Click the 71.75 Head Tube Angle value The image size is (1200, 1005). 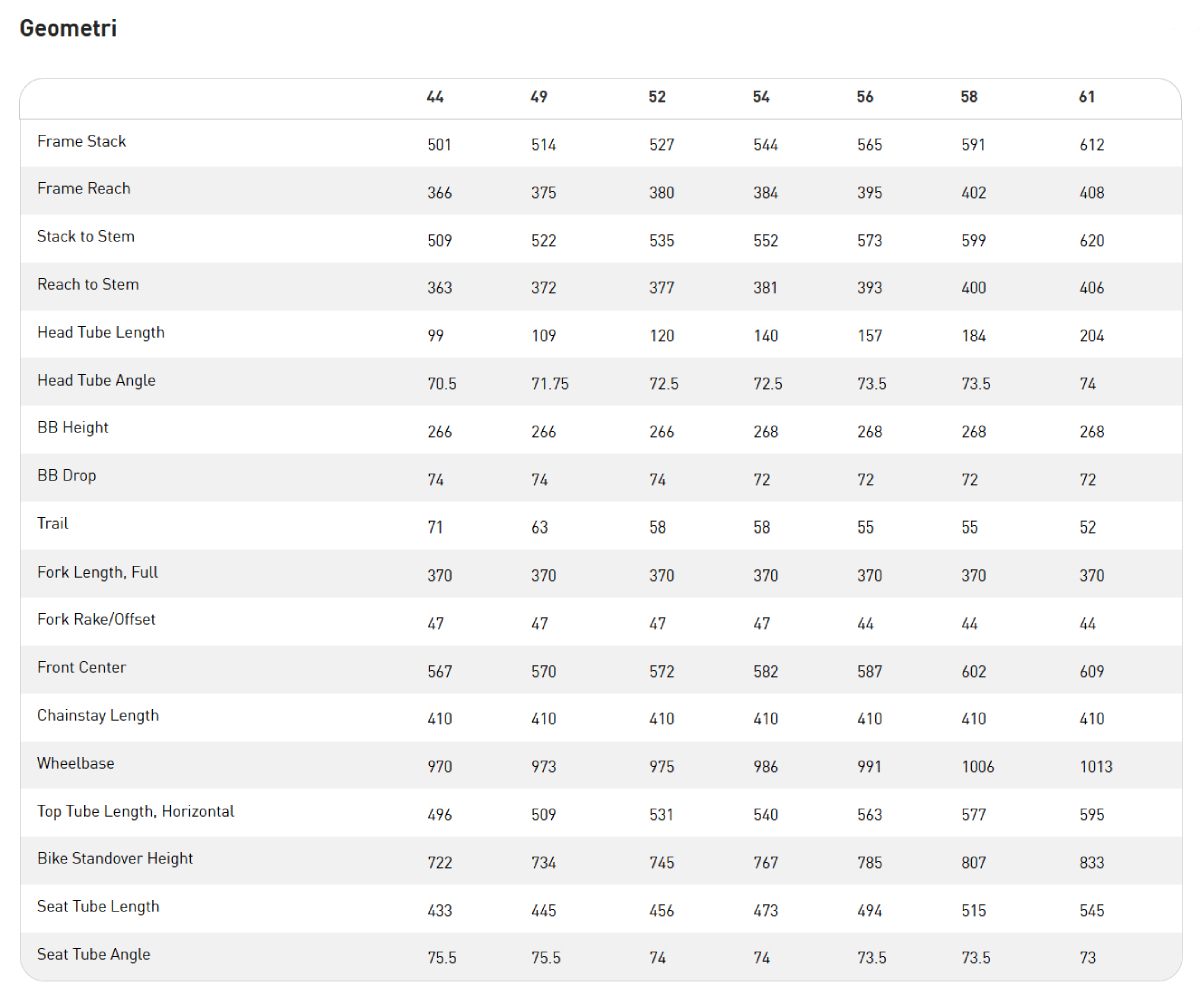point(550,384)
